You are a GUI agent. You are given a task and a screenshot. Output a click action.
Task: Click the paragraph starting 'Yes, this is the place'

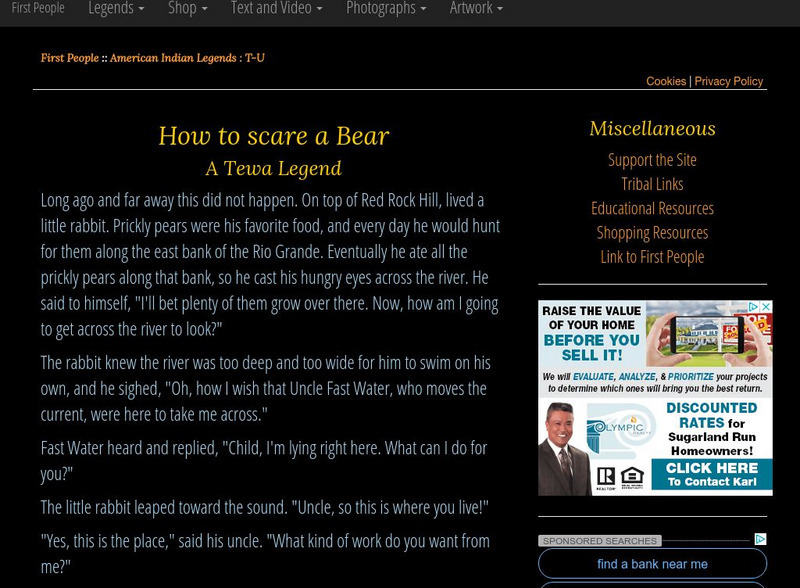(x=265, y=554)
